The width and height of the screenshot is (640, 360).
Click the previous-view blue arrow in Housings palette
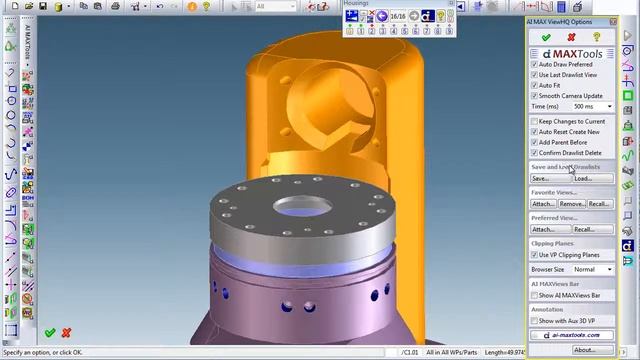pos(382,16)
